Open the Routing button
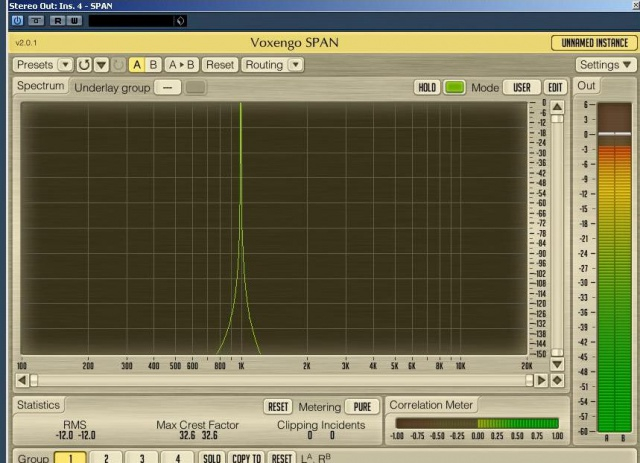The image size is (640, 463). [x=264, y=65]
